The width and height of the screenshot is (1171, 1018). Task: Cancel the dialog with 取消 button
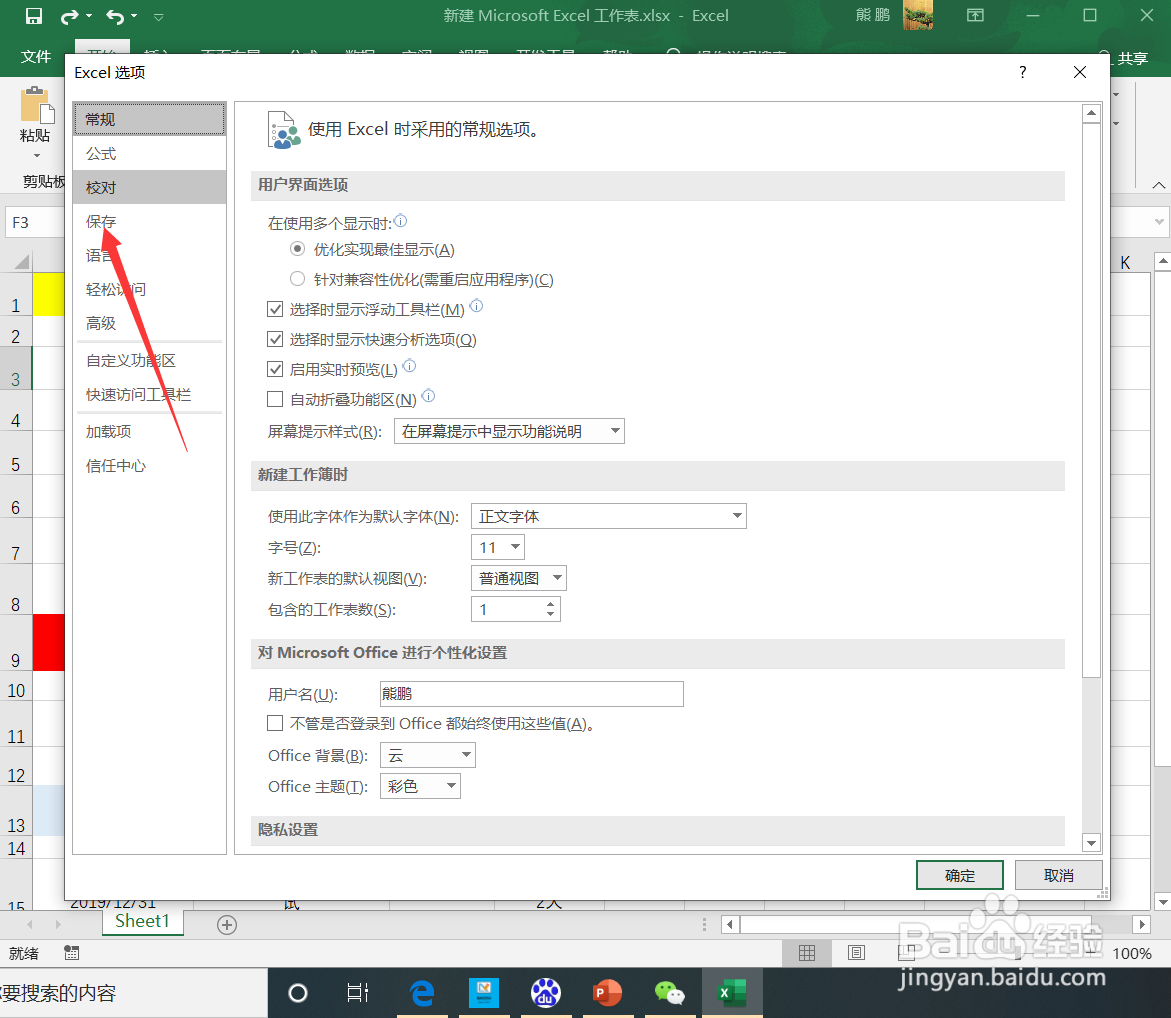click(x=1059, y=875)
